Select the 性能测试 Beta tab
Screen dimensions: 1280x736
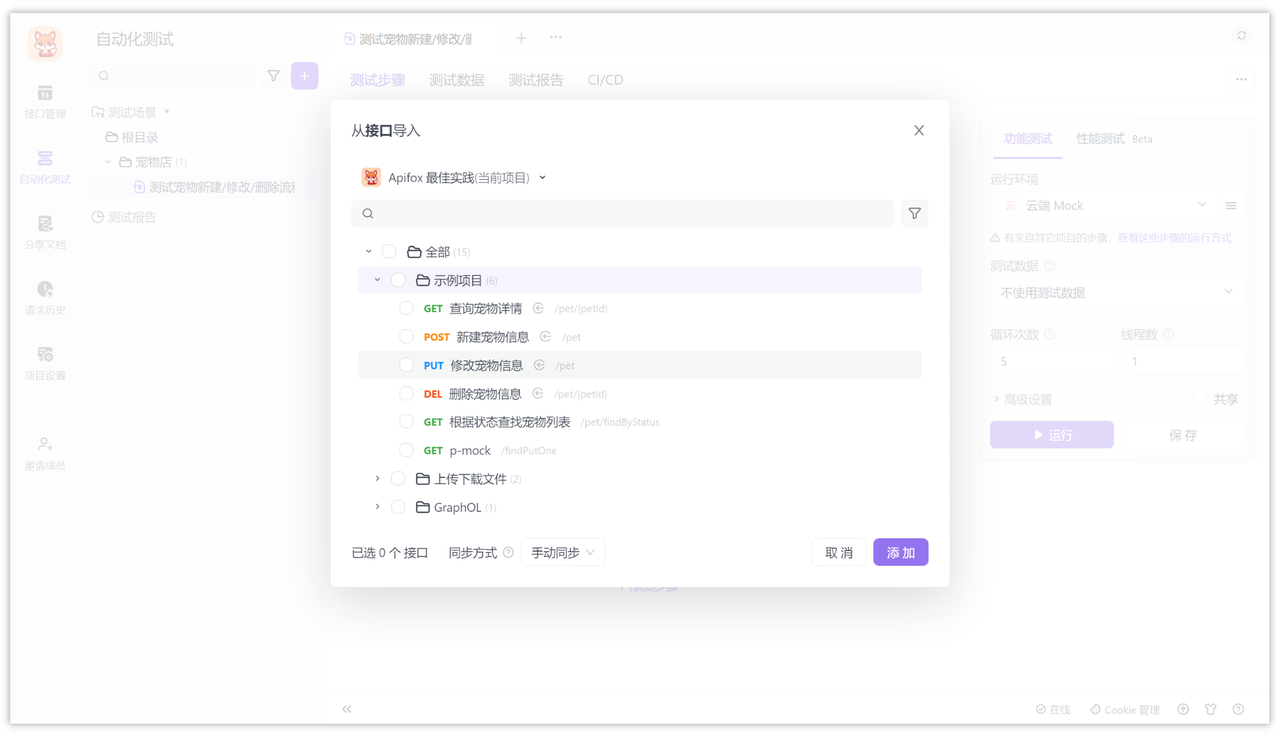(1114, 139)
